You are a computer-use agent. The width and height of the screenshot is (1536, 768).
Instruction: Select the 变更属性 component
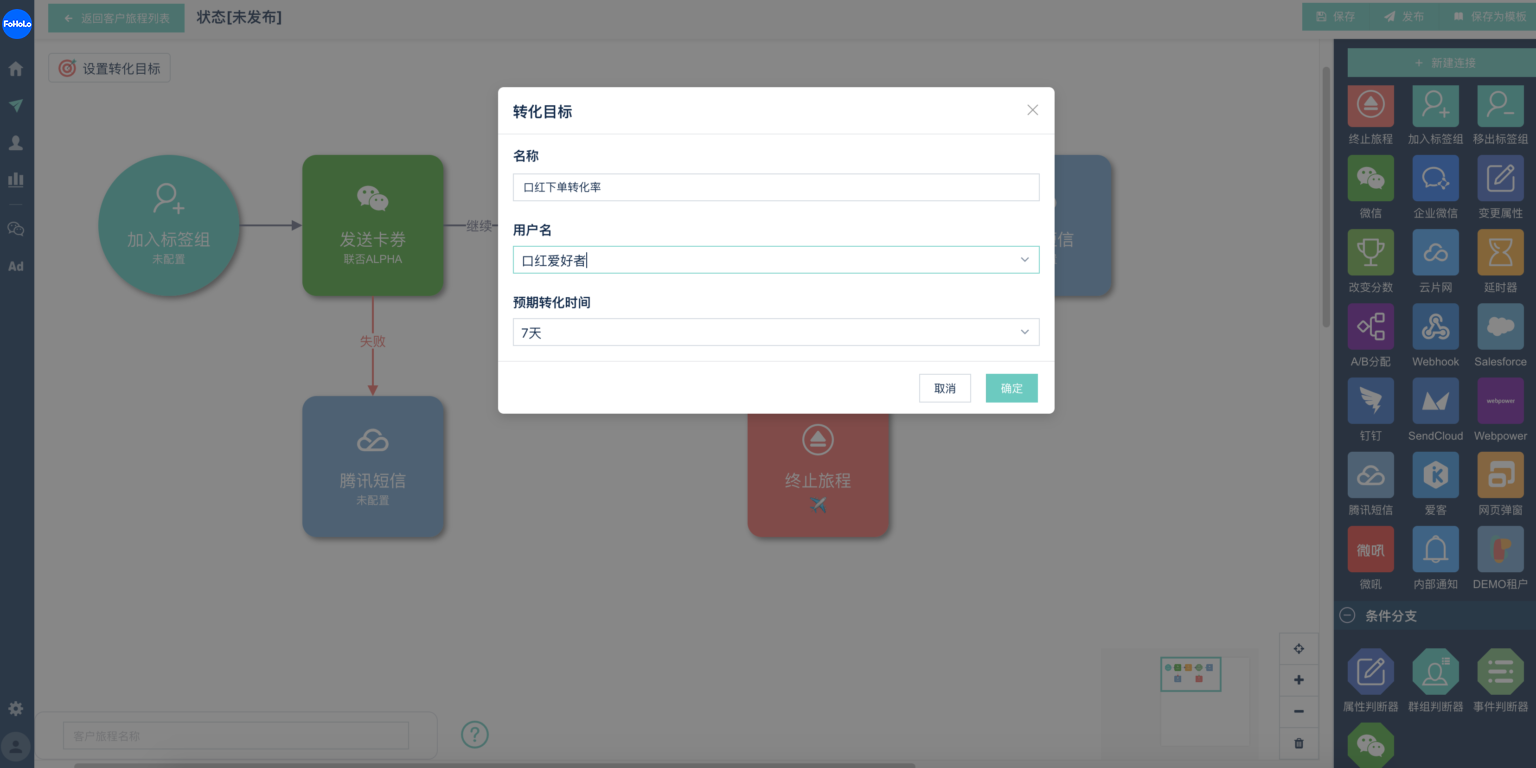pyautogui.click(x=1500, y=179)
